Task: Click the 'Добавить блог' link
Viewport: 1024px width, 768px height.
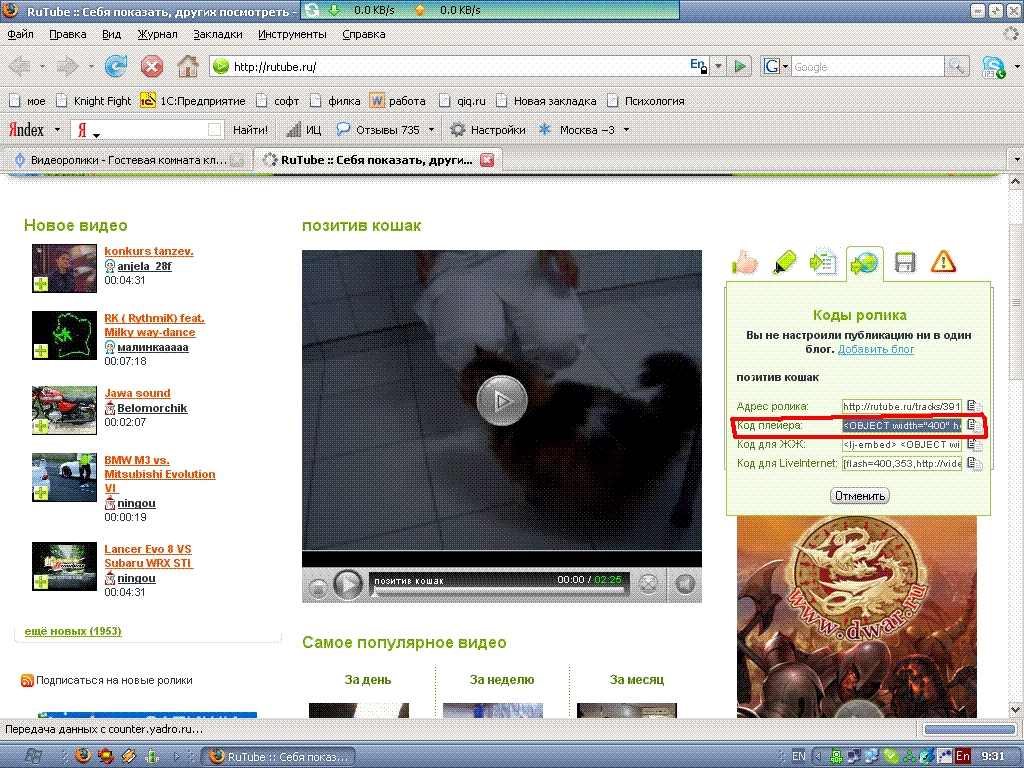Action: 876,349
